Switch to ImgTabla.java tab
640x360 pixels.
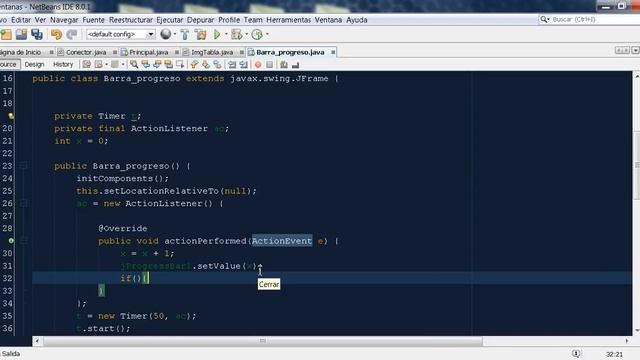point(212,52)
